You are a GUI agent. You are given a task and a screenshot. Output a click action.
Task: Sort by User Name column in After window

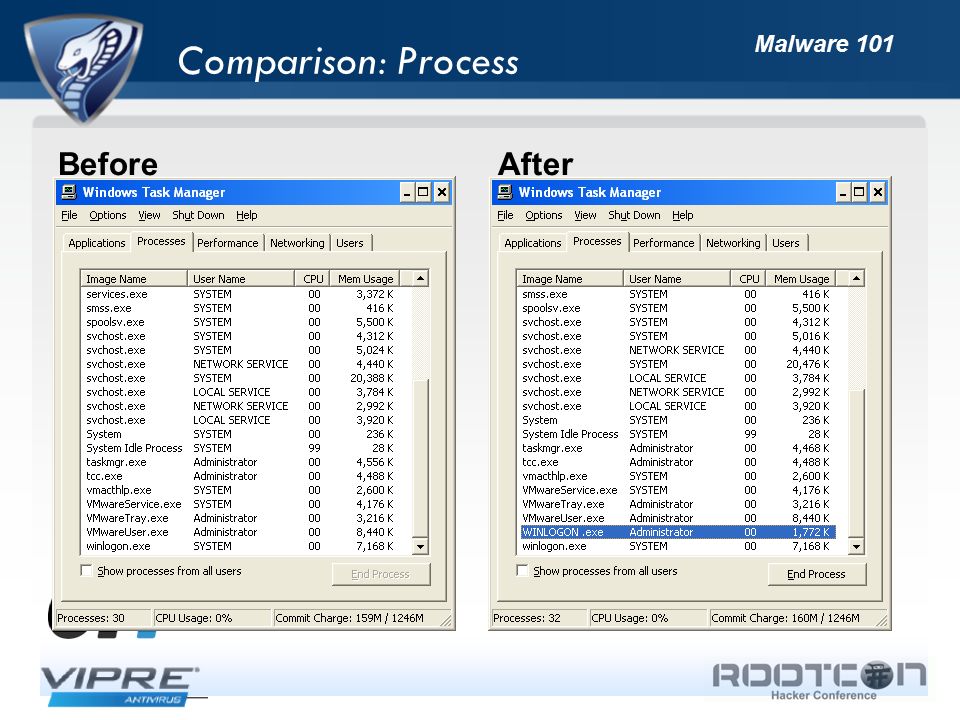[x=677, y=279]
